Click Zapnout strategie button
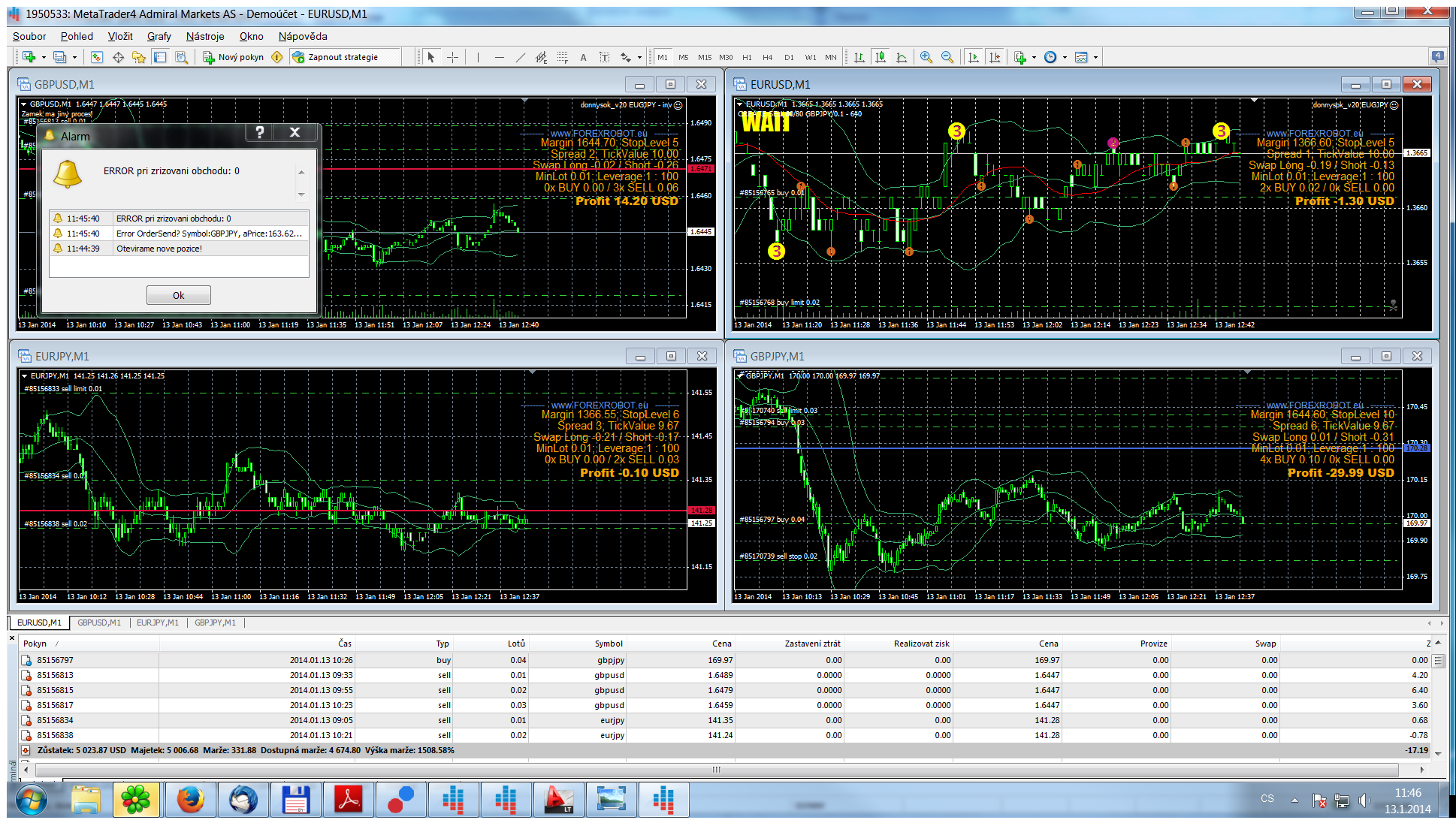The width and height of the screenshot is (1456, 820). (x=335, y=57)
